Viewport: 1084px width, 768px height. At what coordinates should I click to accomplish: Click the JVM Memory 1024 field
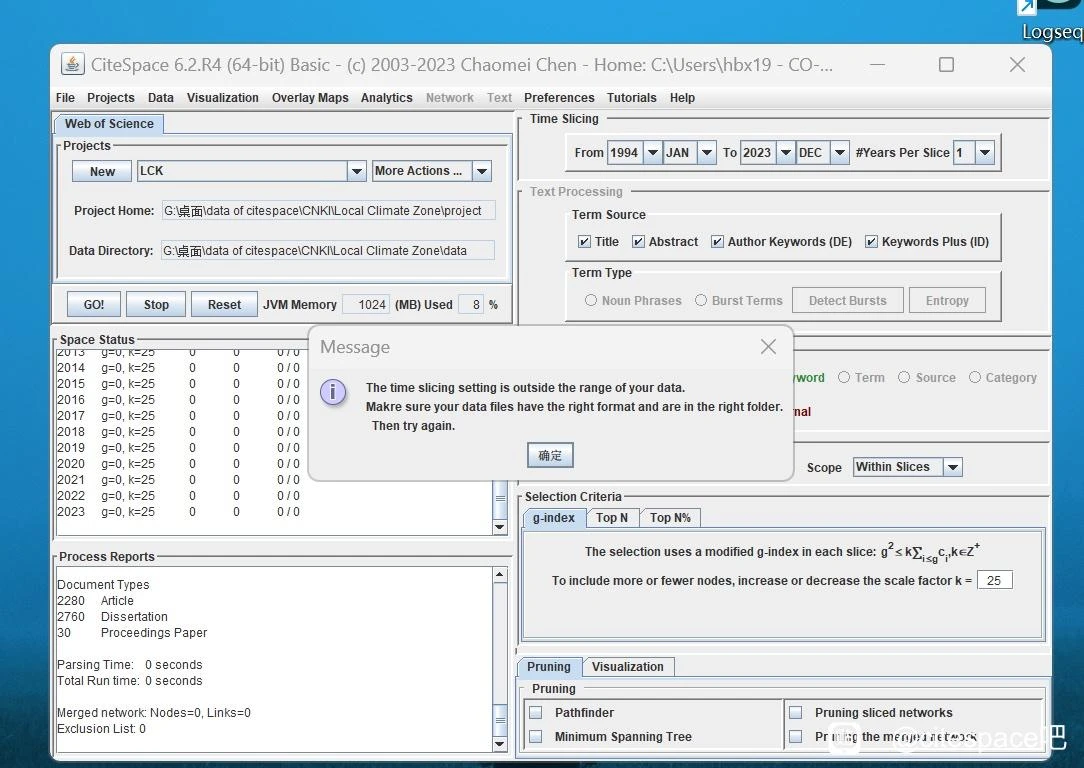click(x=366, y=304)
